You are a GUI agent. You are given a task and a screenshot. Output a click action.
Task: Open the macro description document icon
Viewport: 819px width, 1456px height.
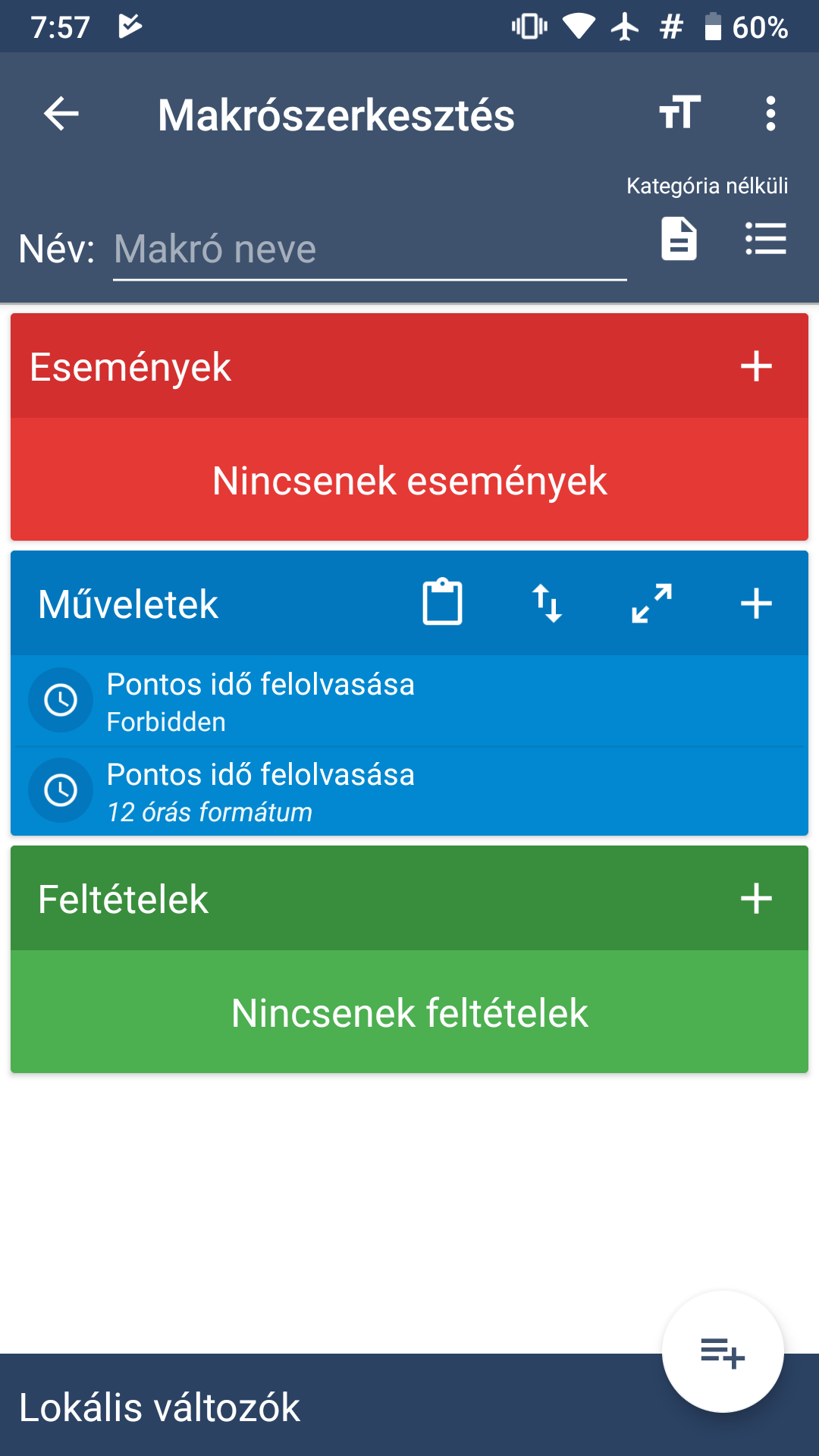(x=679, y=239)
